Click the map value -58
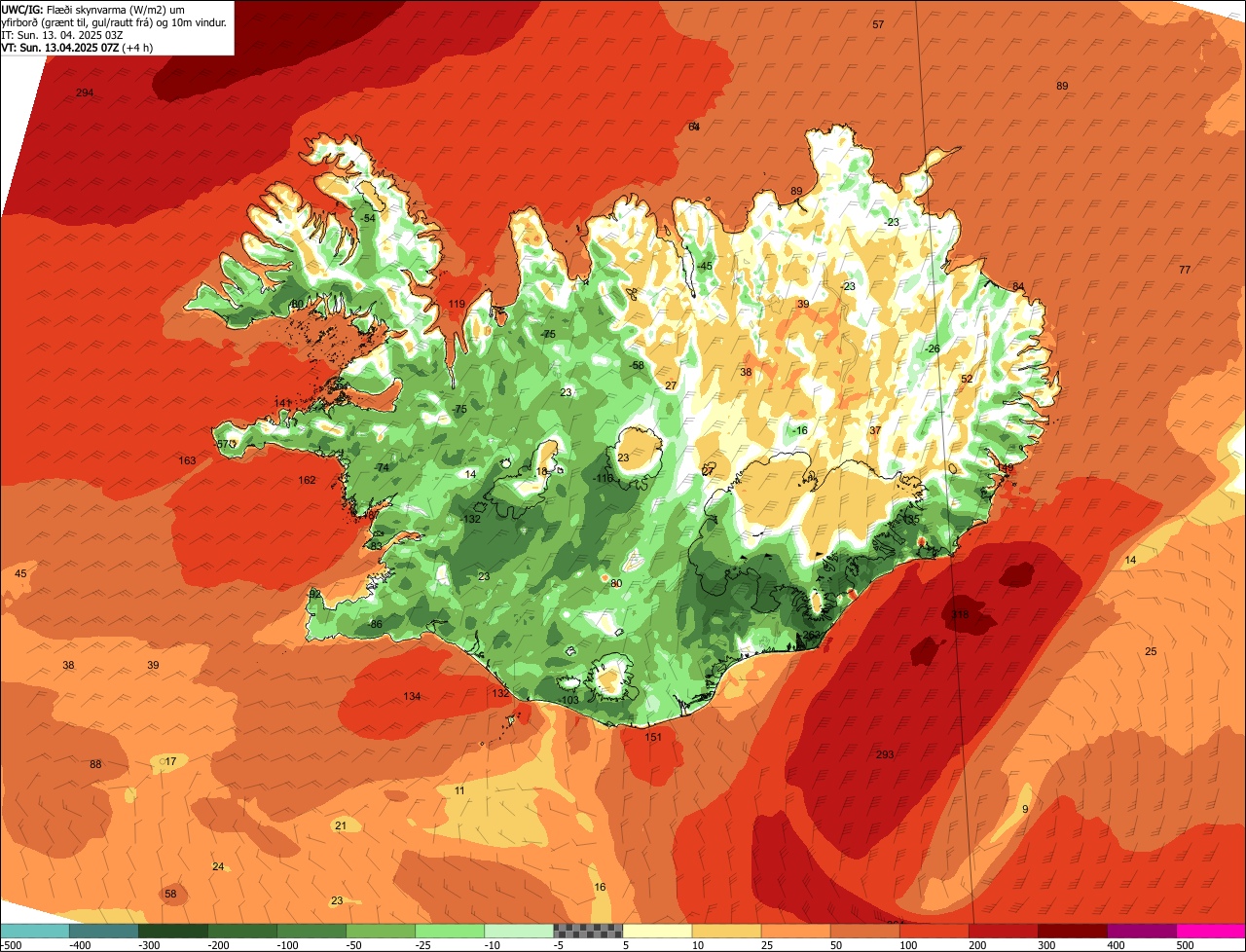 [x=637, y=365]
